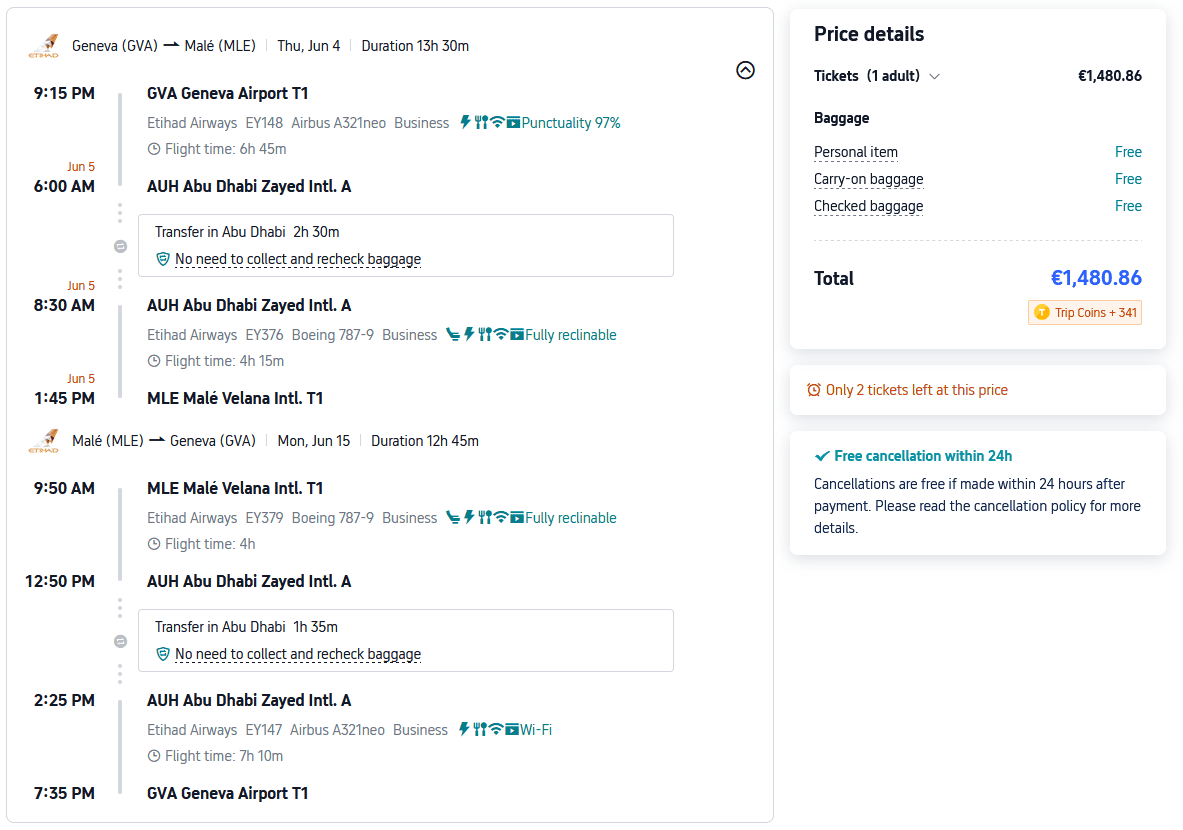Click the Free cancellation within 24h heading

pos(923,456)
